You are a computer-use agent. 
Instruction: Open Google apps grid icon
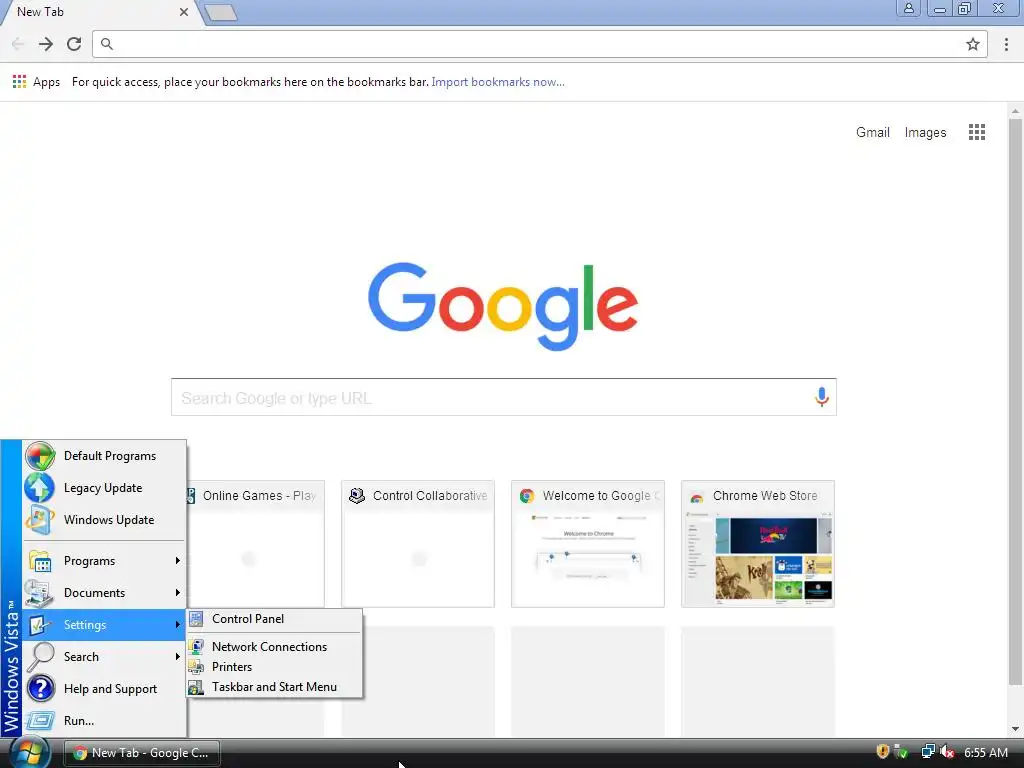click(x=977, y=132)
